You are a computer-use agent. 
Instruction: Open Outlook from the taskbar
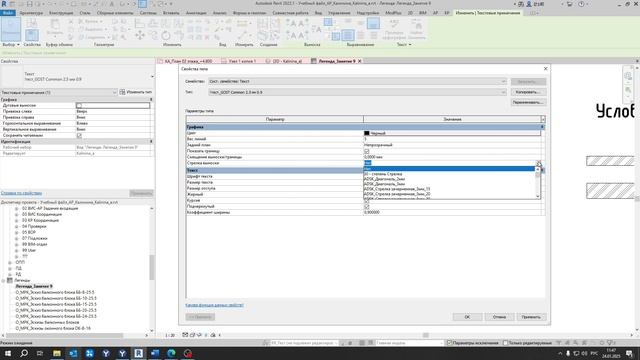(x=73, y=353)
